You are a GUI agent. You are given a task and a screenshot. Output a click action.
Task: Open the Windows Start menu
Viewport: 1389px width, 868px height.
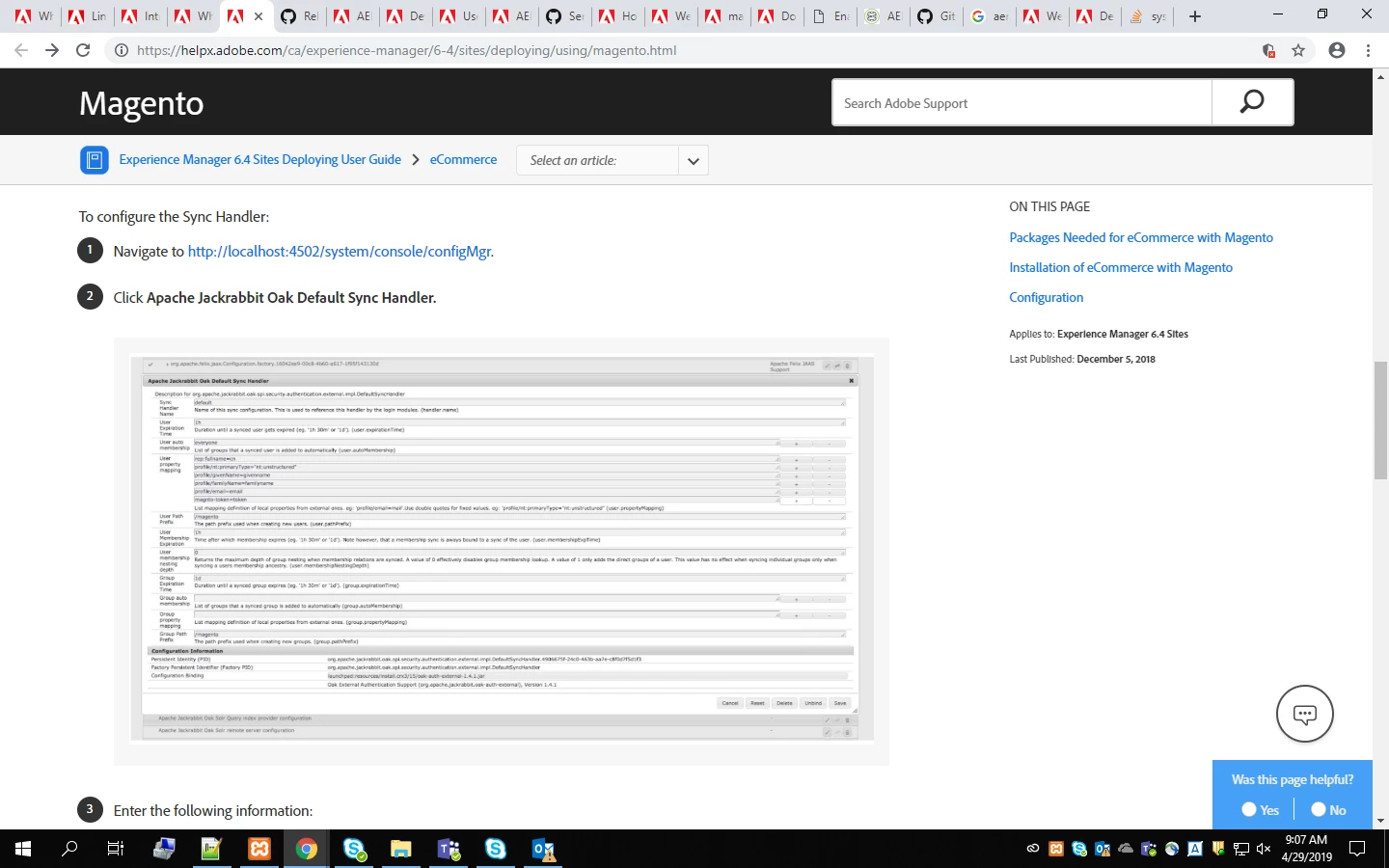tap(23, 849)
